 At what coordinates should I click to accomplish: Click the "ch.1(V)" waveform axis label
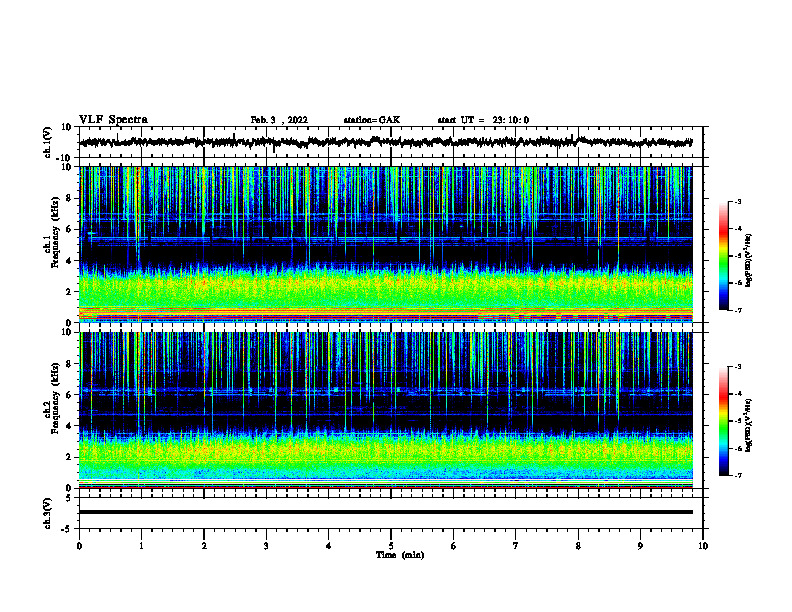[x=47, y=142]
